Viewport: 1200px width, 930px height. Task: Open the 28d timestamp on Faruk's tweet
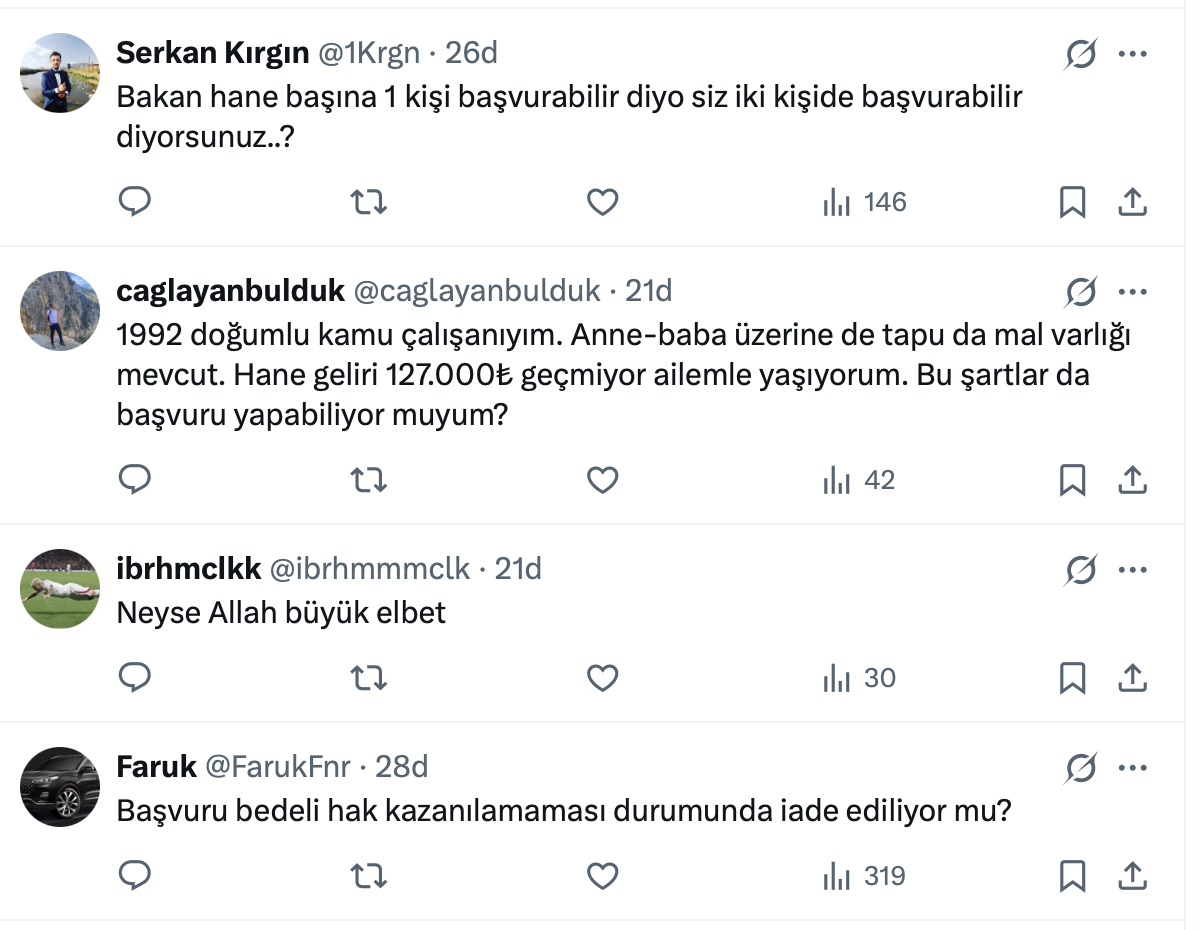tap(402, 767)
